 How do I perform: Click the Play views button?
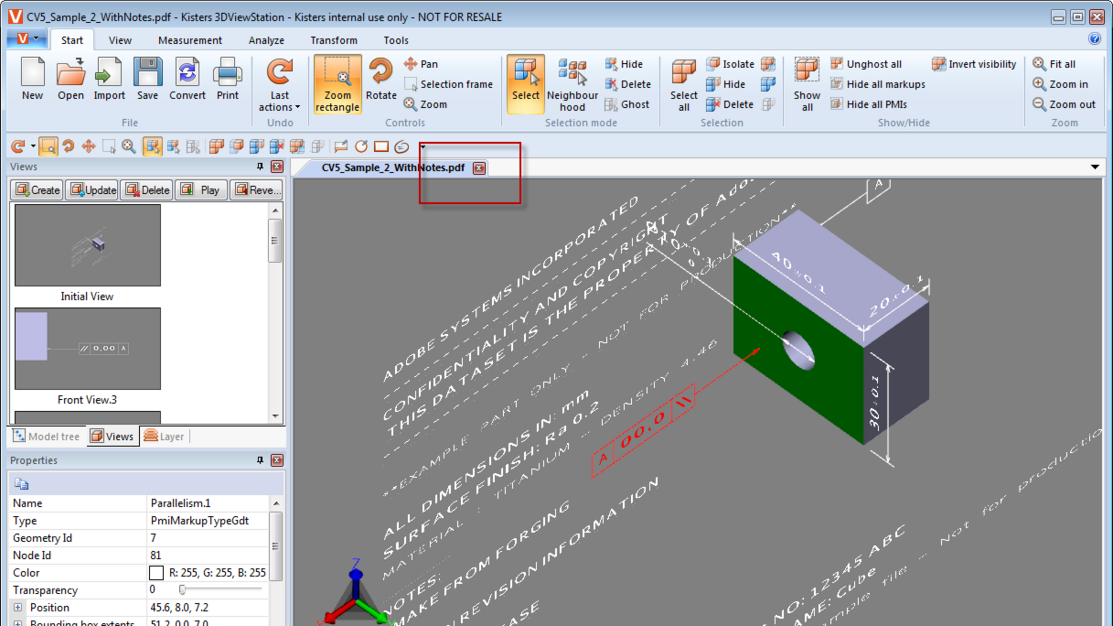[x=202, y=190]
